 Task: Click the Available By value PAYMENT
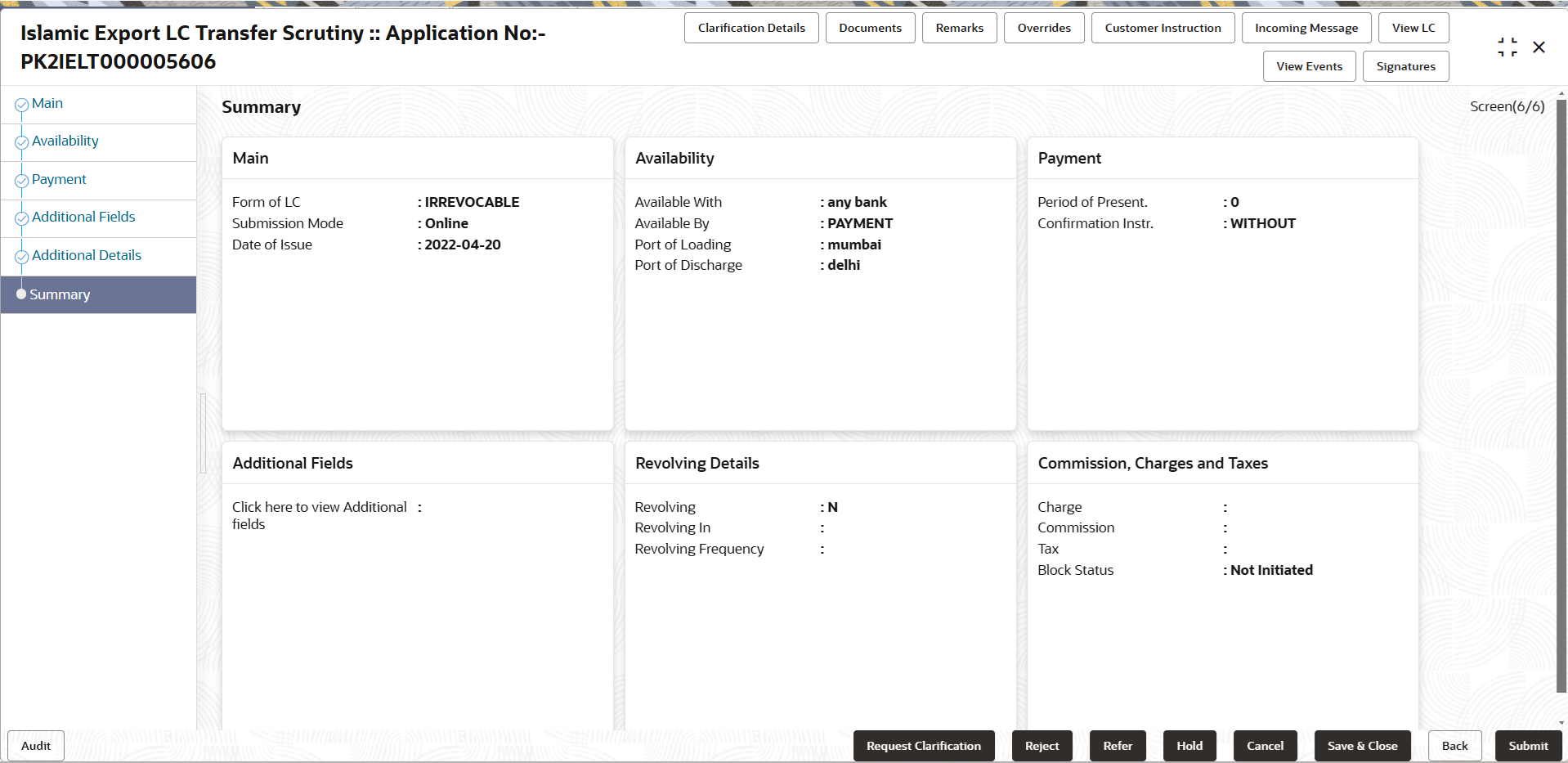860,223
